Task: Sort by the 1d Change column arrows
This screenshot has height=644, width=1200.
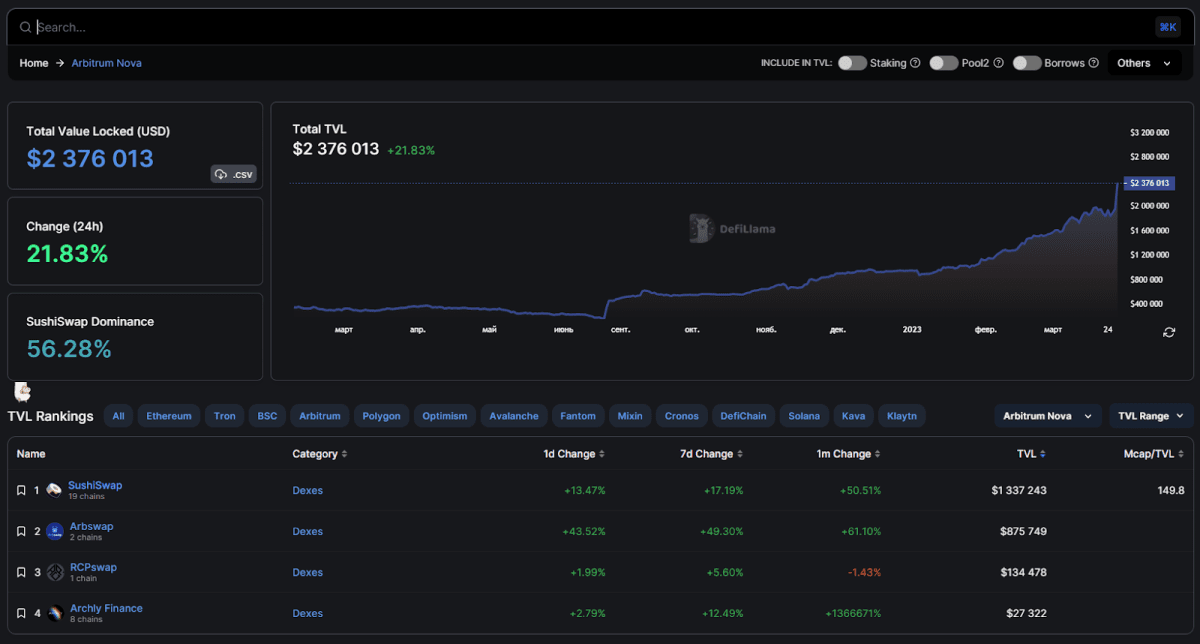Action: [x=602, y=454]
